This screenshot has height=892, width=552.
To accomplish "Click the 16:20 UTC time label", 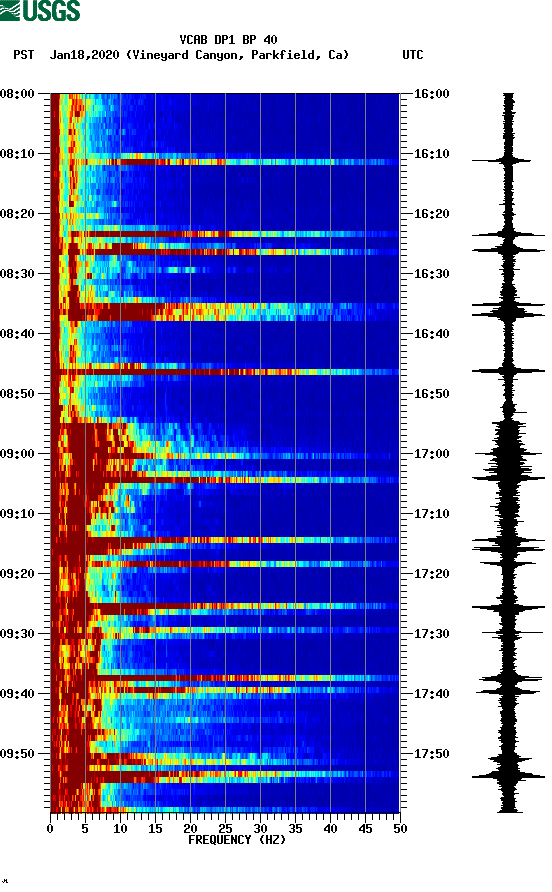I will coord(431,214).
